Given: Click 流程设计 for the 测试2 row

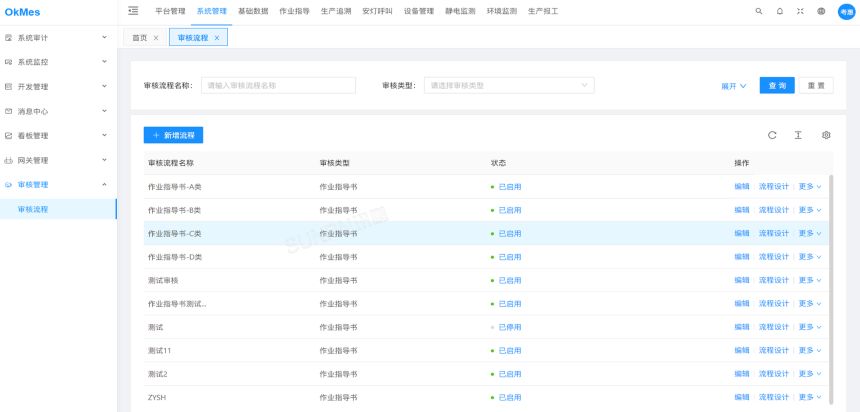Looking at the screenshot, I should click(x=773, y=374).
